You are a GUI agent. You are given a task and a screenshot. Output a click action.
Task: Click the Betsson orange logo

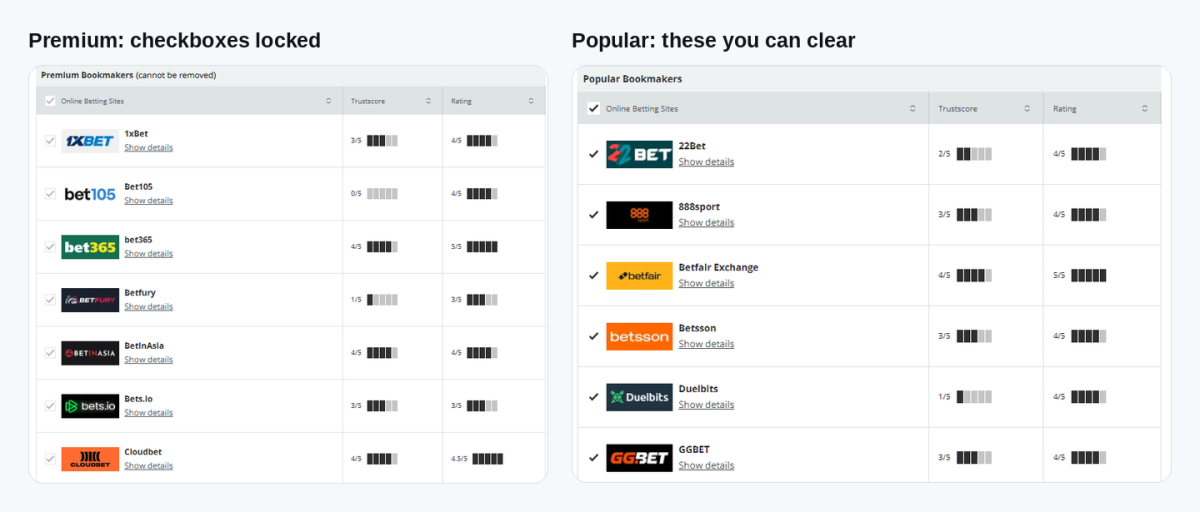639,337
